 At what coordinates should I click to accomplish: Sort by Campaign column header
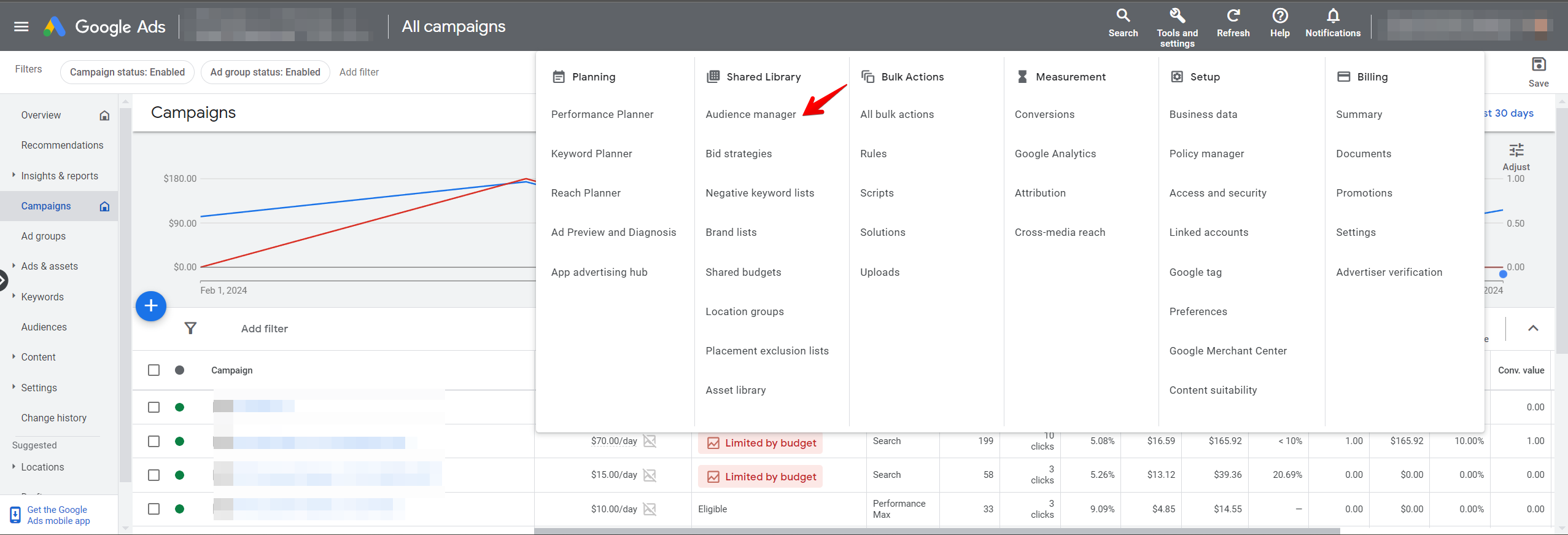tap(231, 370)
